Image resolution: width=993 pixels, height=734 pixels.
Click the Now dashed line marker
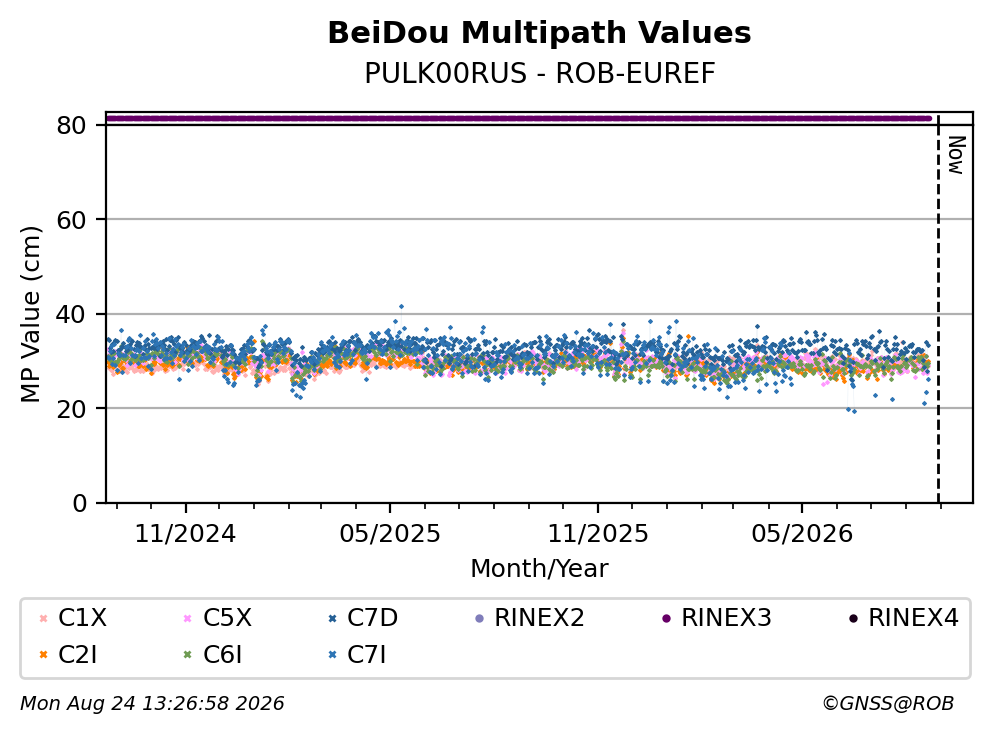click(938, 309)
